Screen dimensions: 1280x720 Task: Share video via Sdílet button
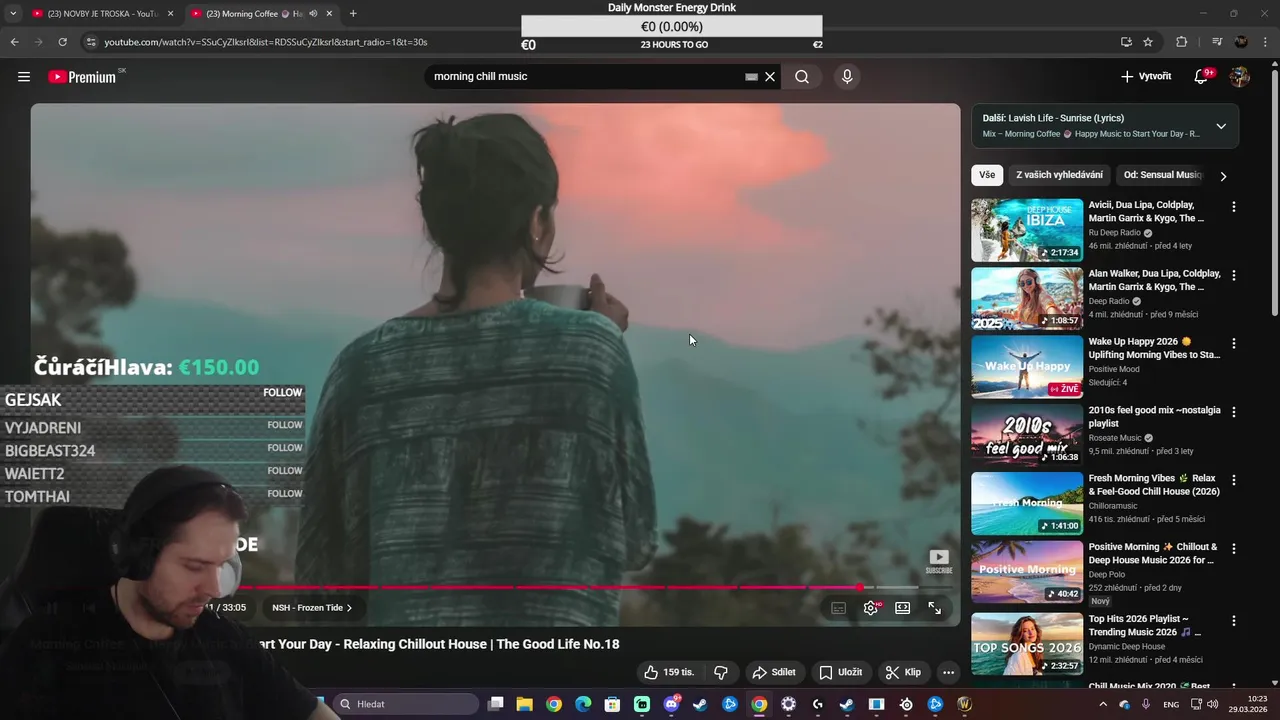tap(775, 672)
